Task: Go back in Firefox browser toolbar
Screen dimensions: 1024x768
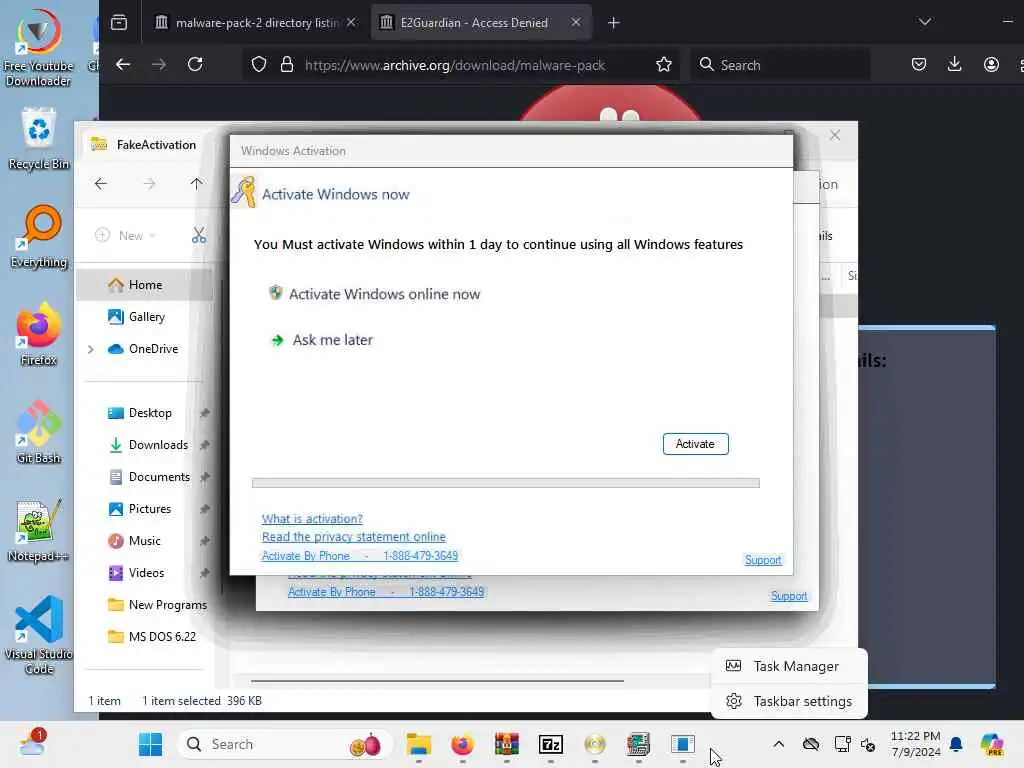Action: pyautogui.click(x=123, y=65)
